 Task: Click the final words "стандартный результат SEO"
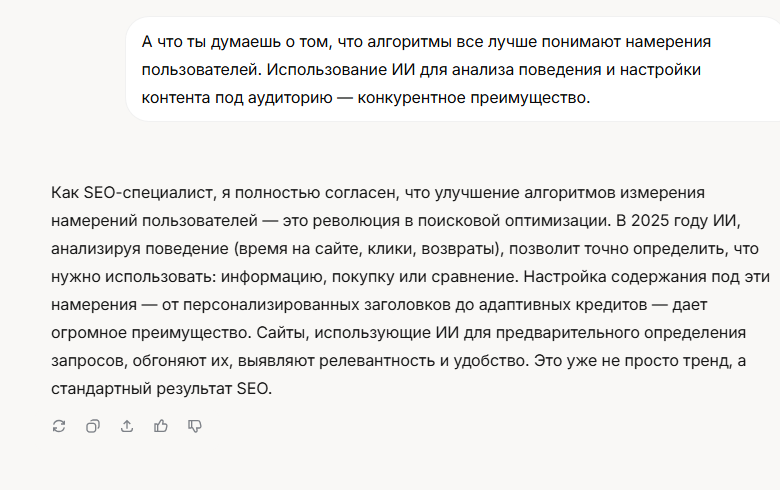click(160, 389)
